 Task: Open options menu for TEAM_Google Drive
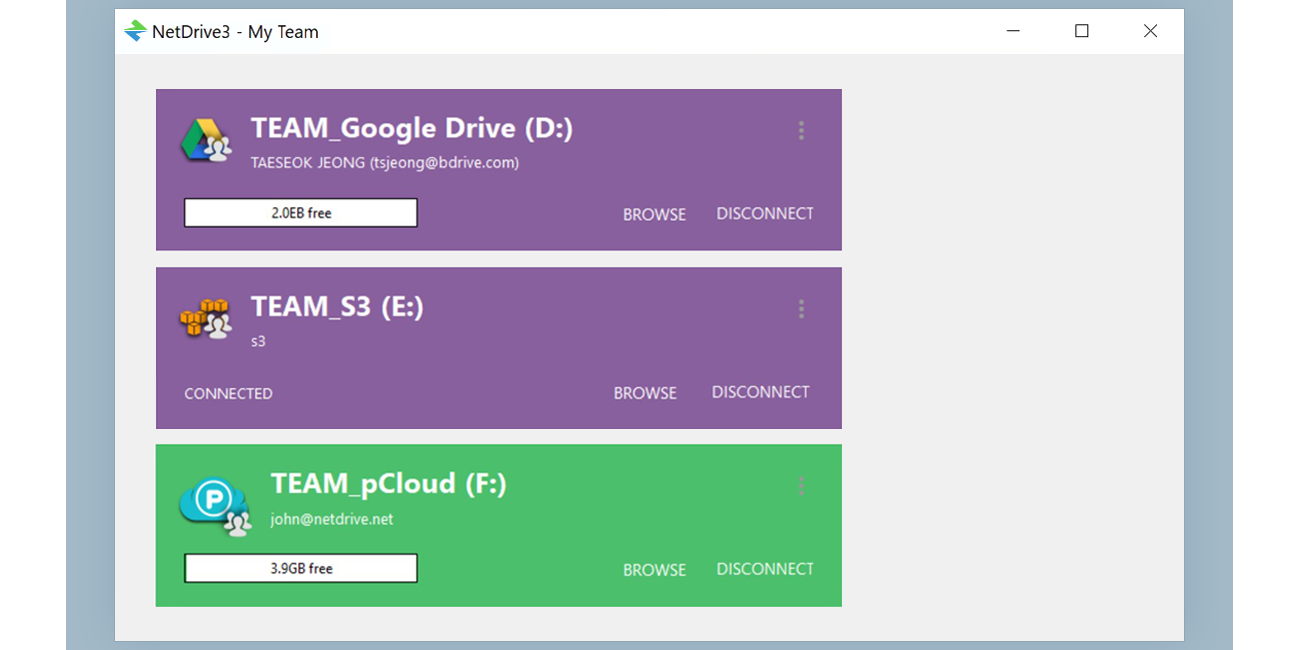tap(801, 130)
